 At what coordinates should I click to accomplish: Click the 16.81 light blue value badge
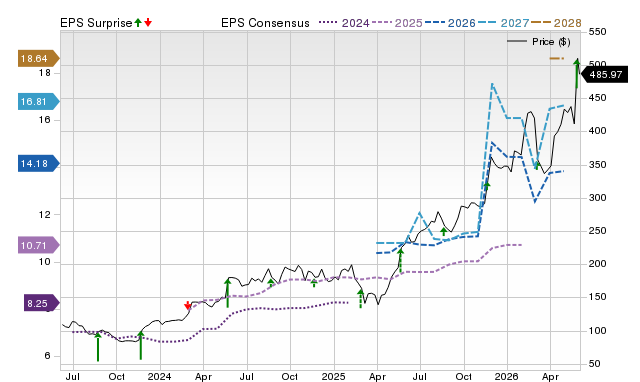point(38,101)
